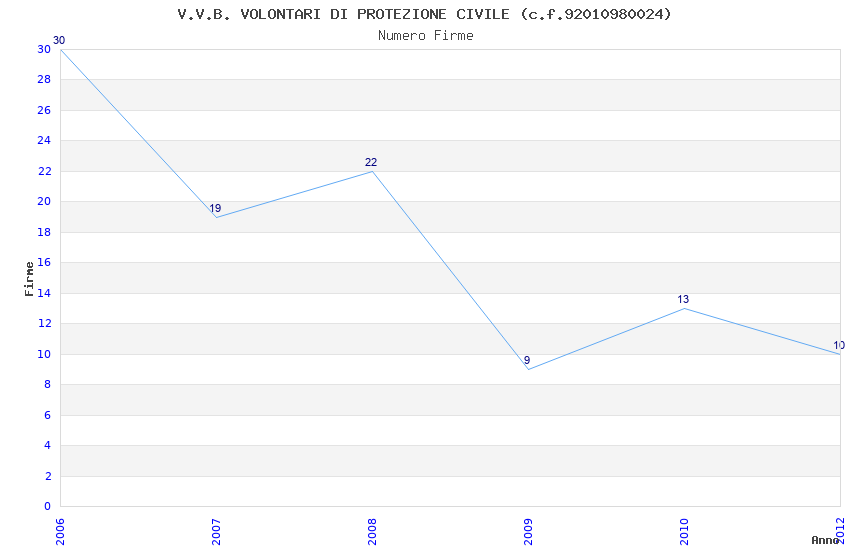
Task: Click the y-axis tick label 26
Action: [x=44, y=111]
